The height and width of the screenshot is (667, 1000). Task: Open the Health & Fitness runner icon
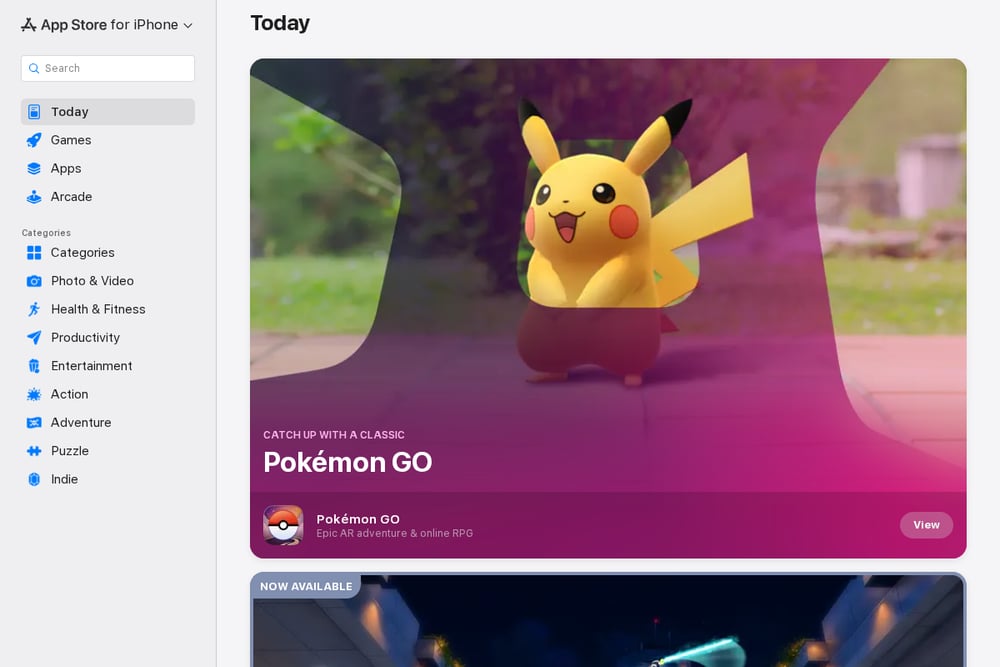tap(34, 309)
